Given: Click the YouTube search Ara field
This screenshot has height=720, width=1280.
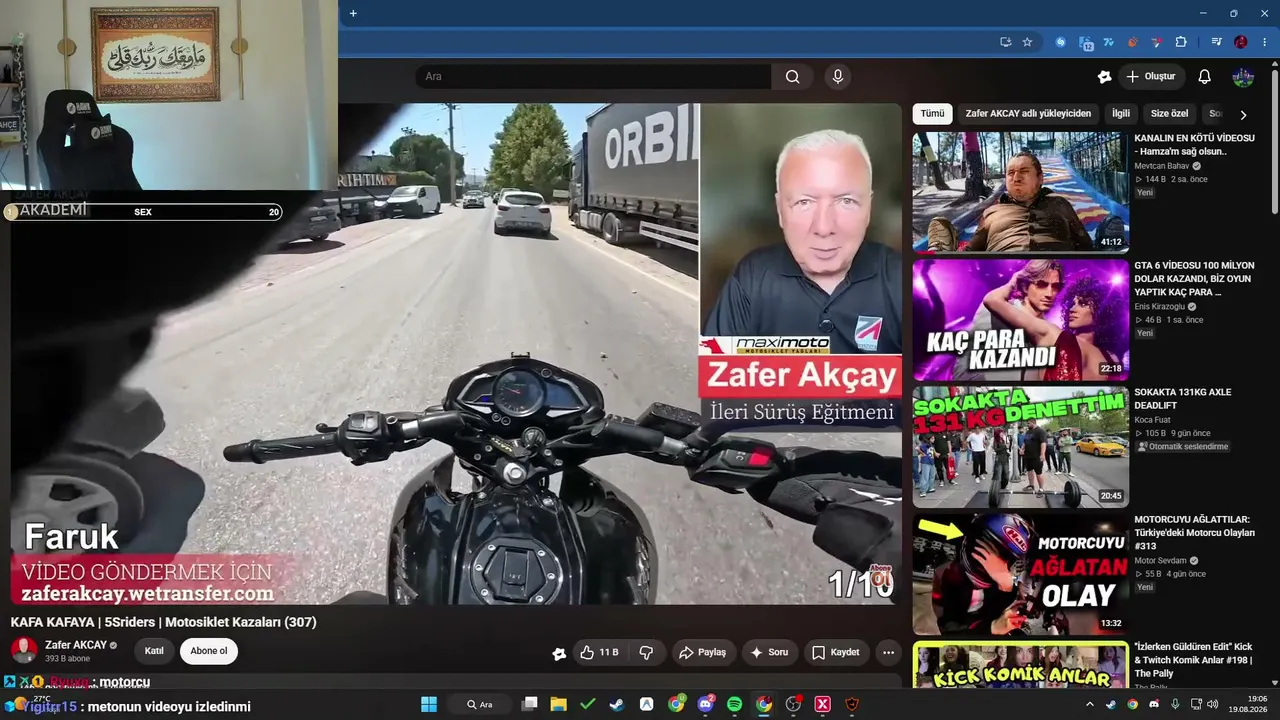Looking at the screenshot, I should tap(594, 77).
